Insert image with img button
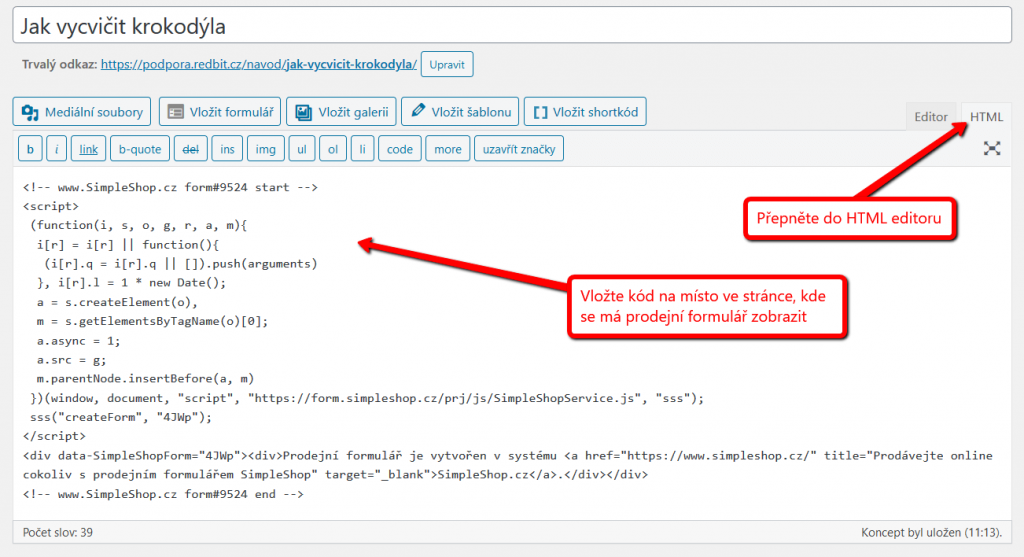Screen dimensions: 1024x557 [266, 149]
